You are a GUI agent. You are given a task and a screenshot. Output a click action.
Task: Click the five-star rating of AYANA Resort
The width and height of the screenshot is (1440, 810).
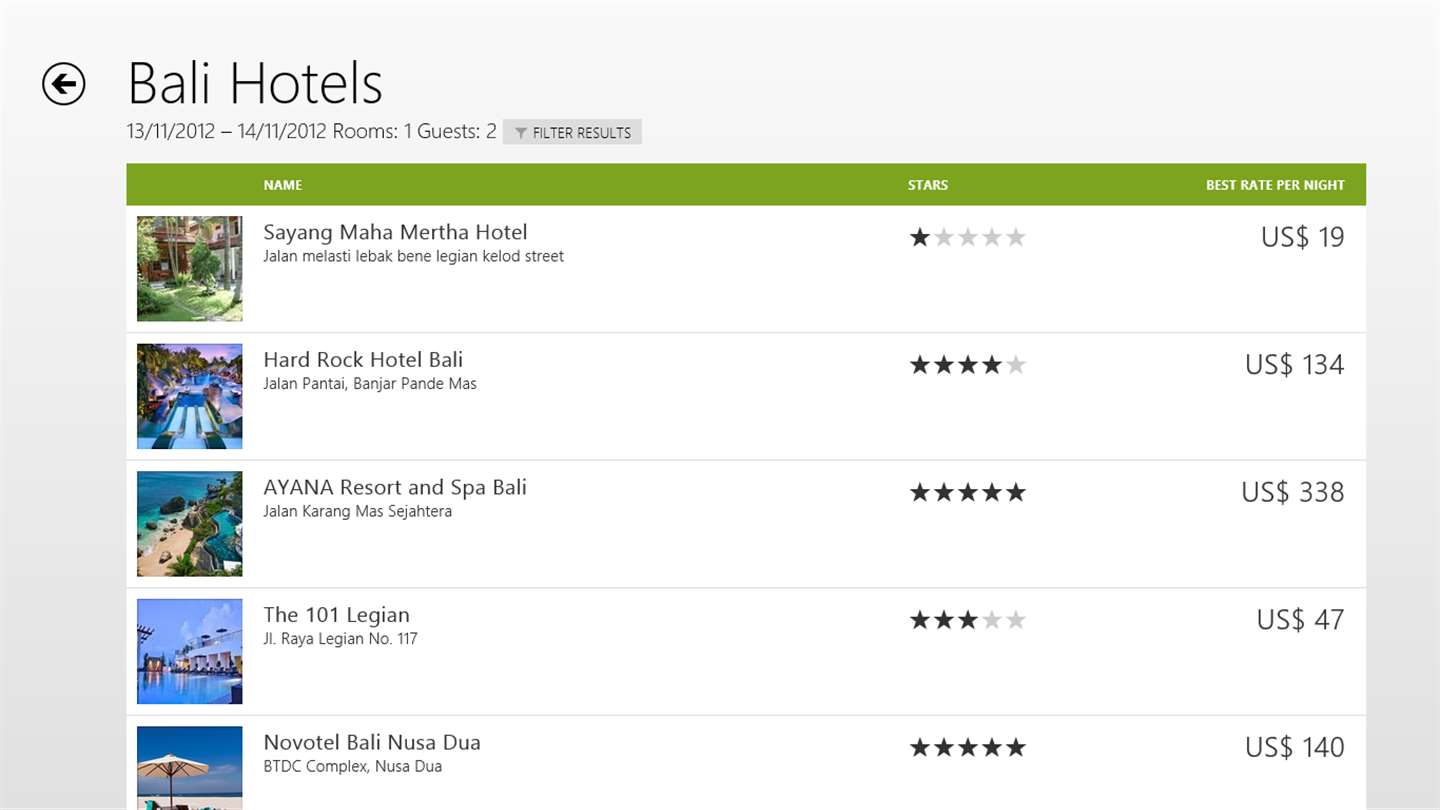coord(967,492)
